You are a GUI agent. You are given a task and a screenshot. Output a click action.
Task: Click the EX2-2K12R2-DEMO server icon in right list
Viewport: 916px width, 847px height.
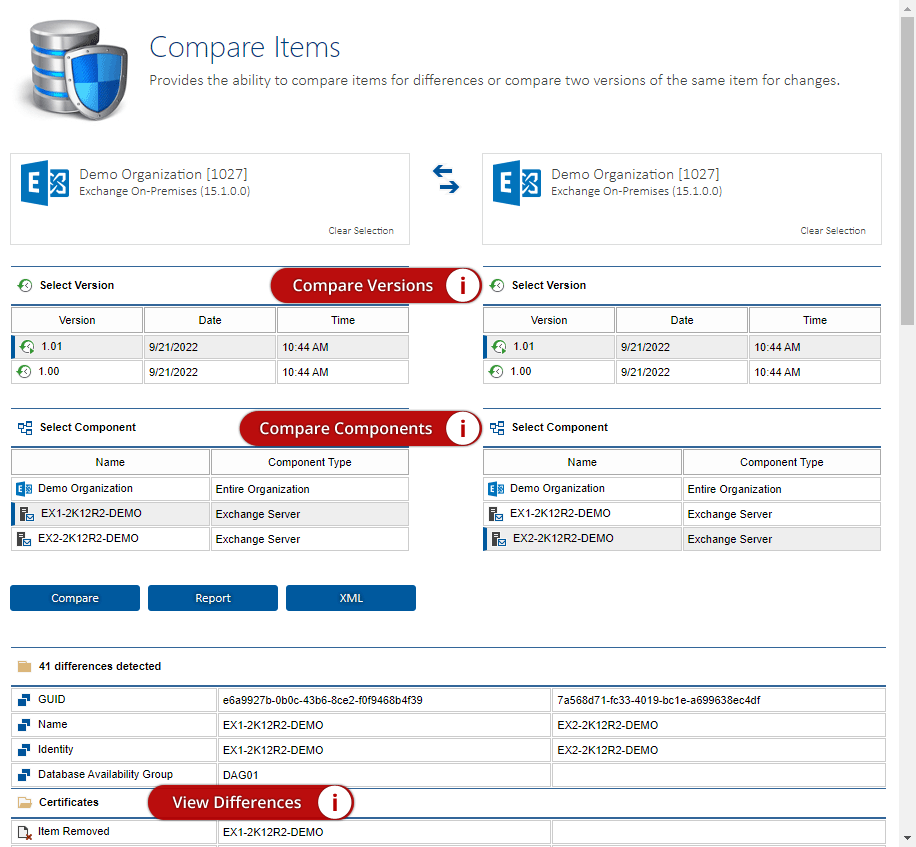pos(499,539)
